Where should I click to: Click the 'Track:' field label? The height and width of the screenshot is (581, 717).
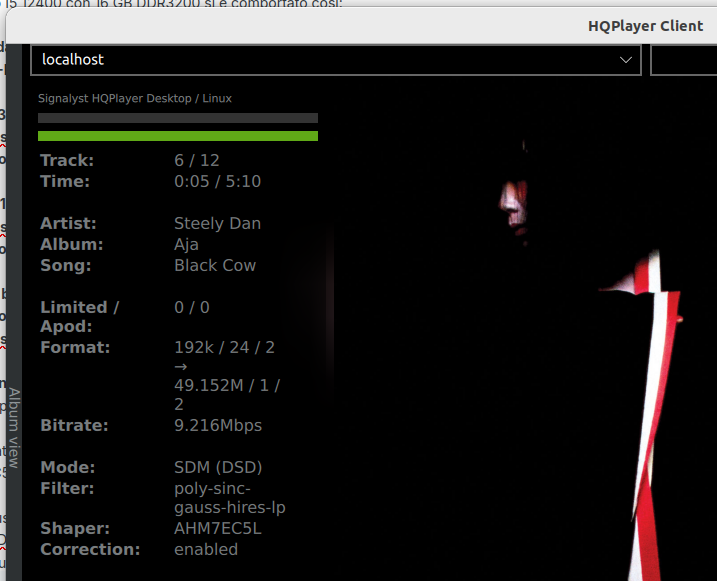click(x=67, y=160)
